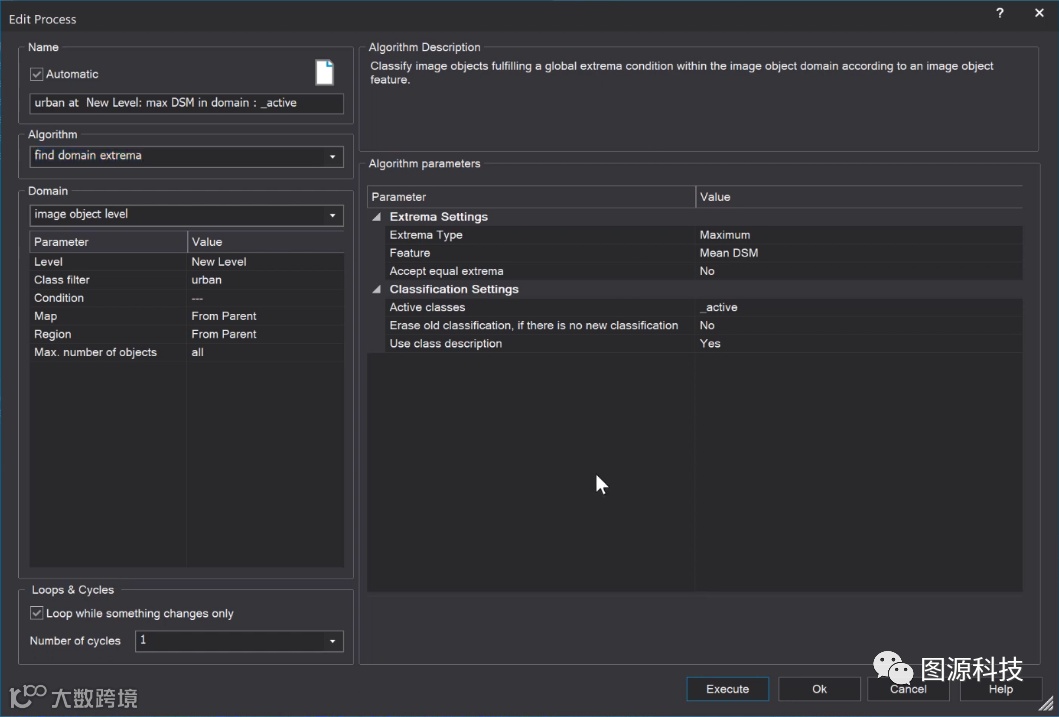Open the Number of cycles dropdown
This screenshot has width=1059, height=717.
(332, 641)
